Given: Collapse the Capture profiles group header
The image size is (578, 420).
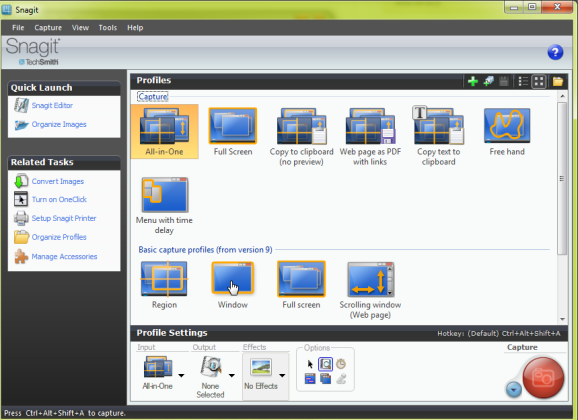Looking at the screenshot, I should [x=153, y=97].
